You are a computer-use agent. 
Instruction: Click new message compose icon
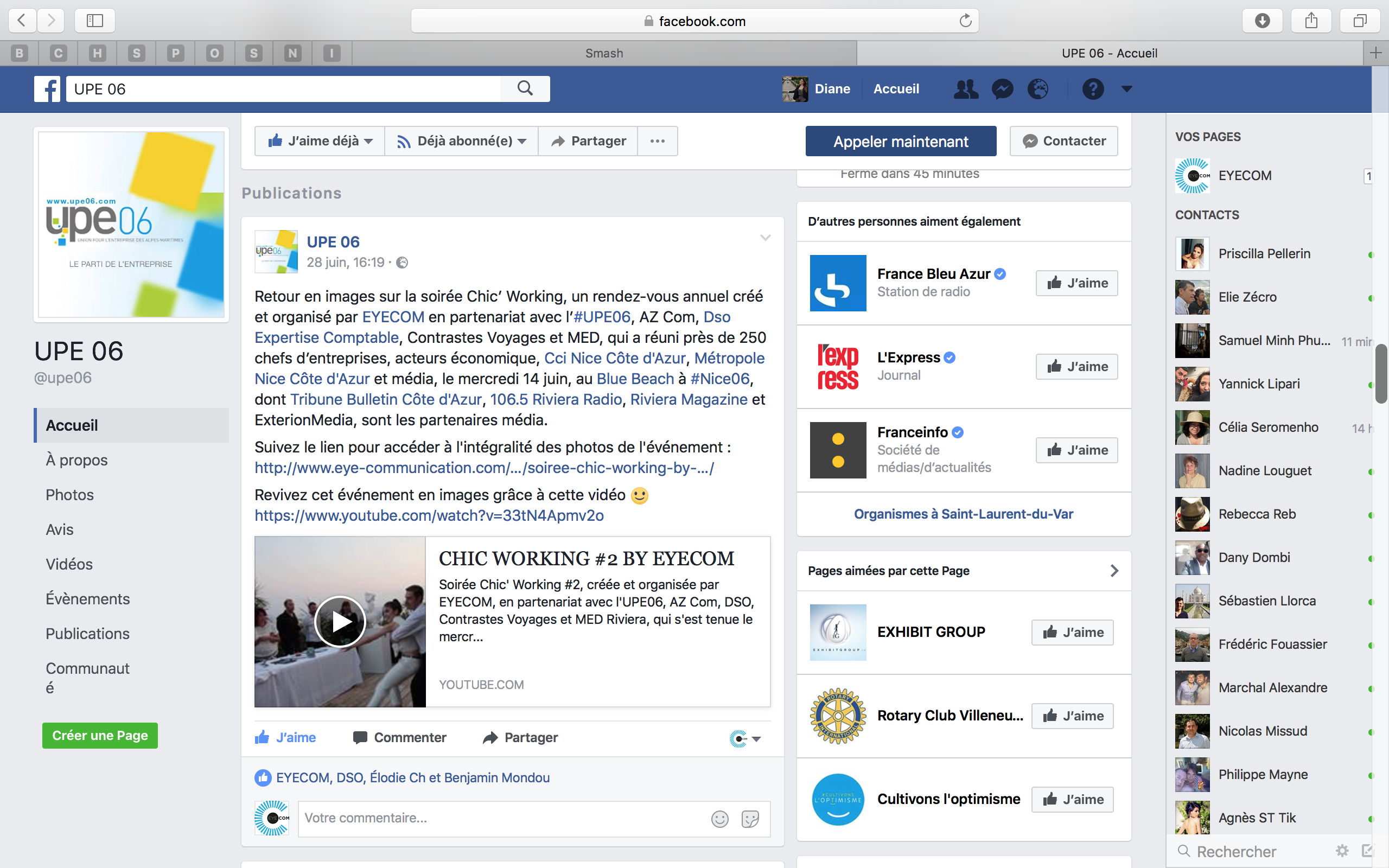click(1368, 851)
